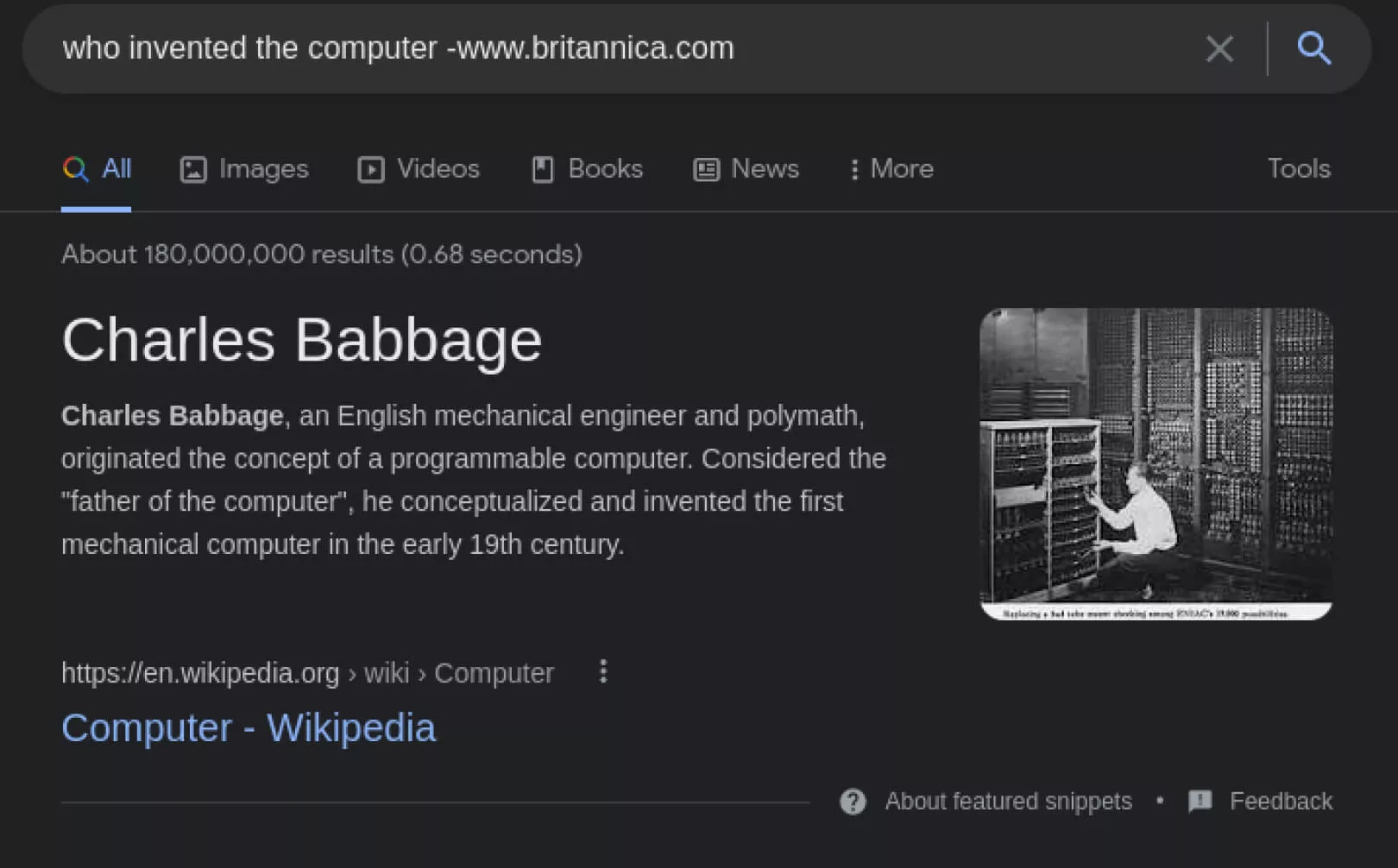1398x868 pixels.
Task: Open the three-dot menu beside Wikipedia URL
Action: click(603, 671)
